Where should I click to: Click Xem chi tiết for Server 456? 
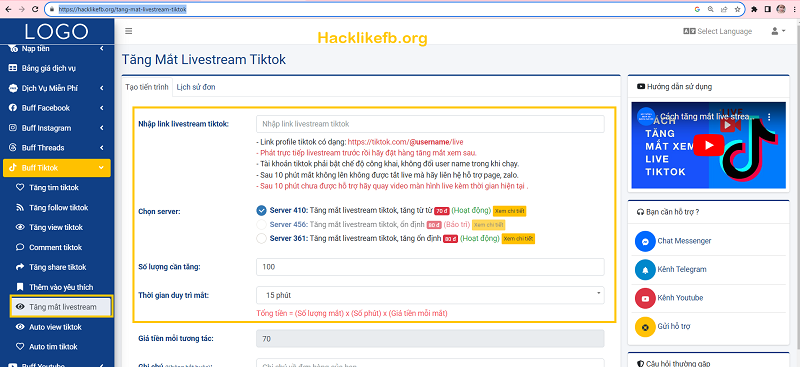click(488, 225)
